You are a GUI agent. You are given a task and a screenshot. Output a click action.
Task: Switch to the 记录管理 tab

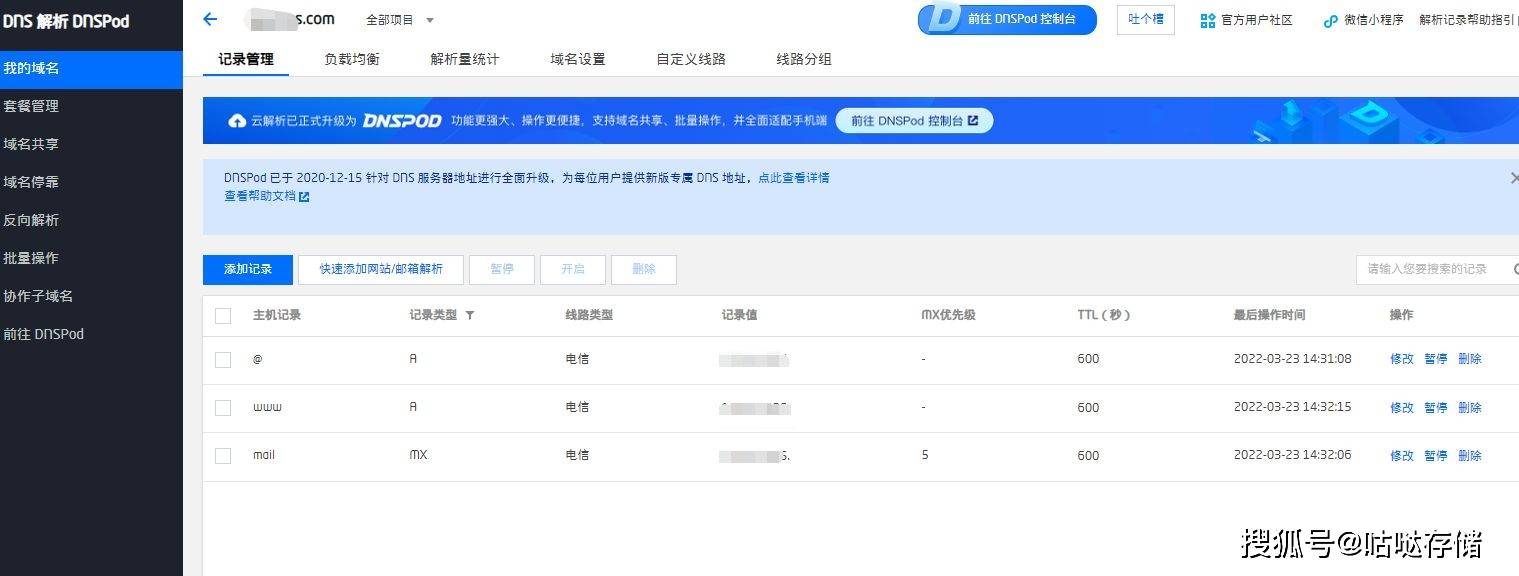point(246,59)
